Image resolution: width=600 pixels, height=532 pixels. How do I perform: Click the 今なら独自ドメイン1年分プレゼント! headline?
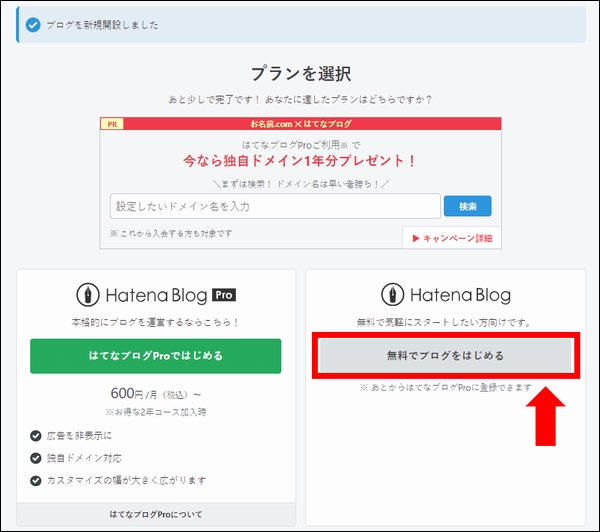click(x=300, y=161)
